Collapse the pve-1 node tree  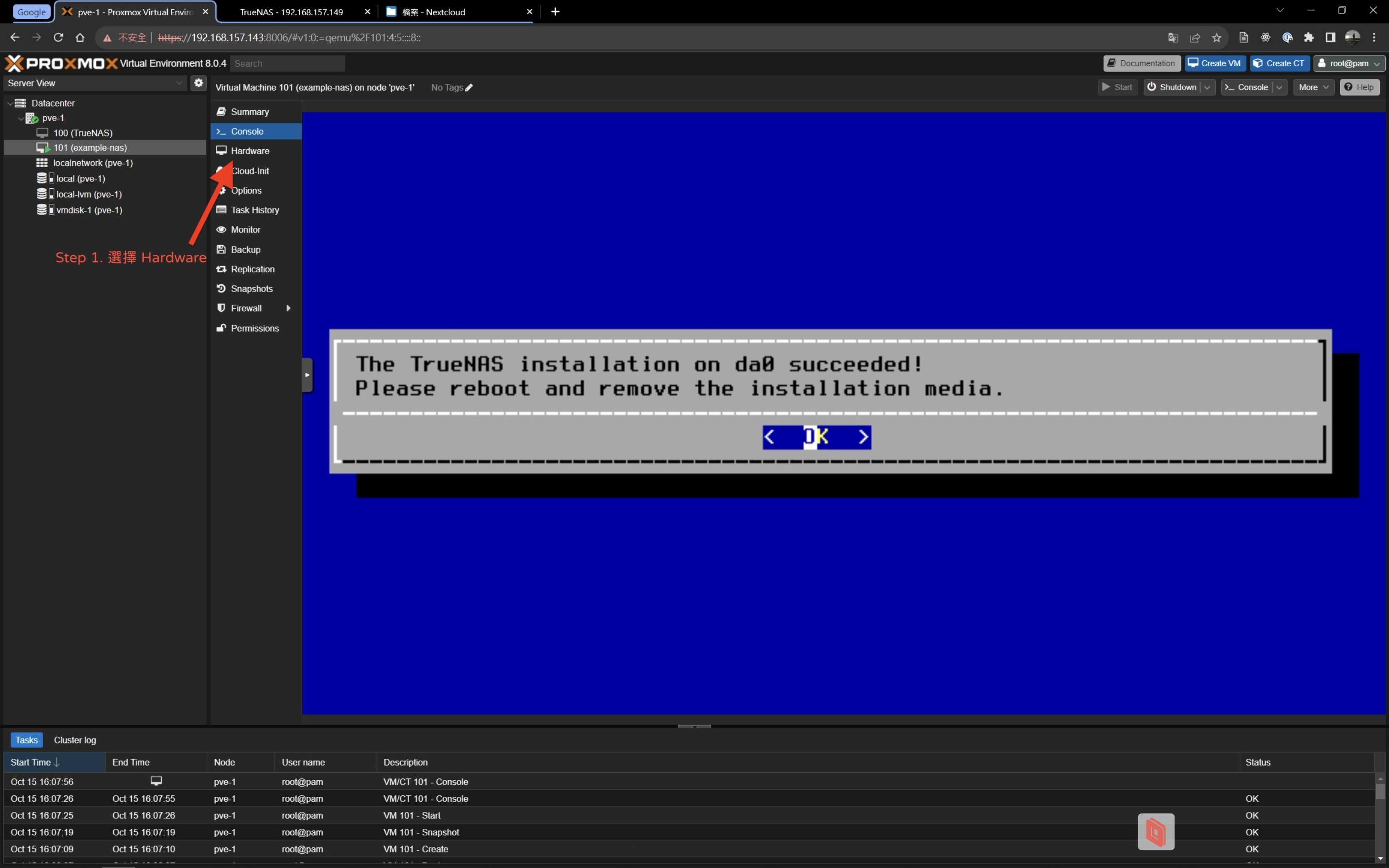point(21,118)
